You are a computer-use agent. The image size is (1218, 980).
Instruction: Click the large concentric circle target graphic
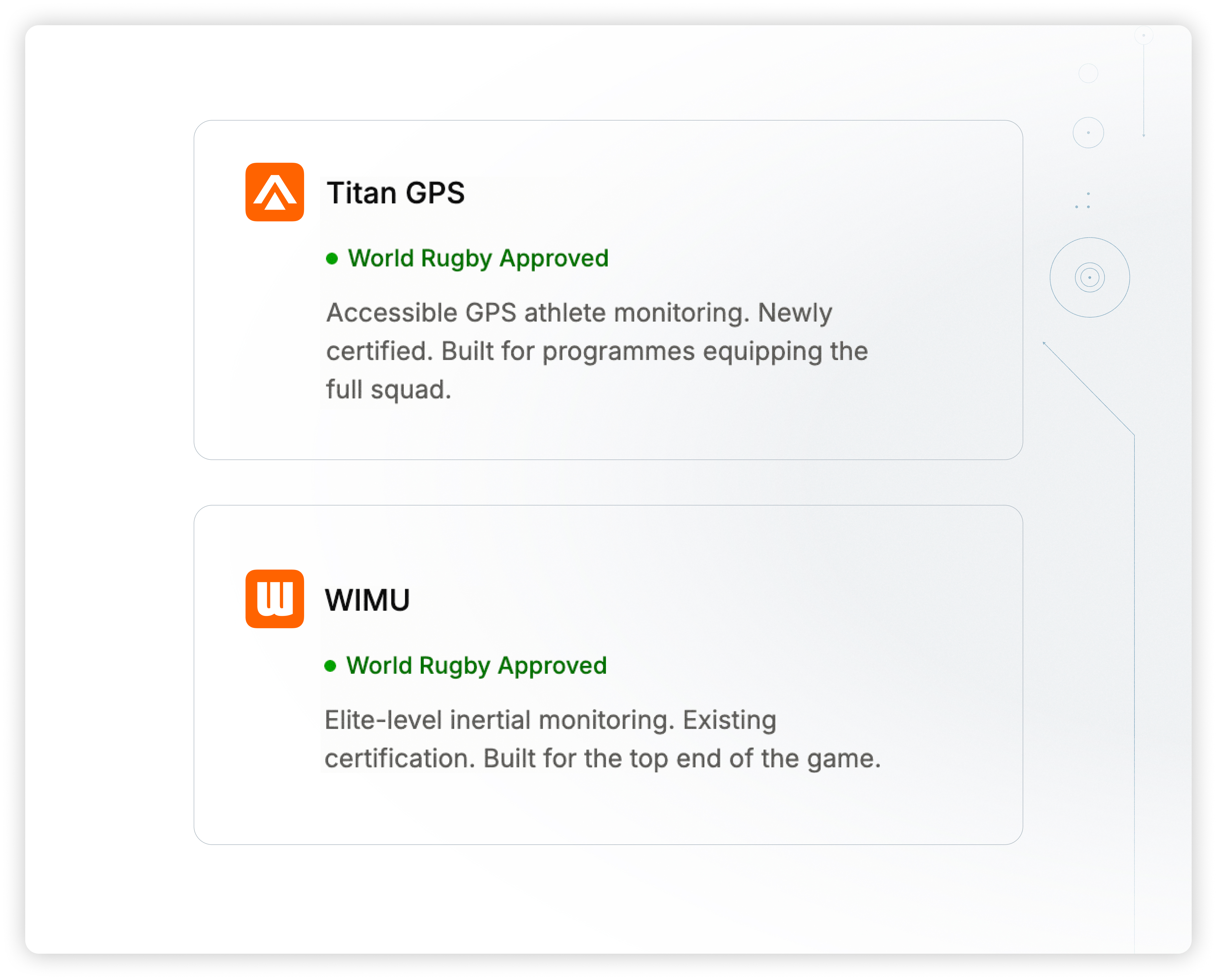tap(1090, 277)
